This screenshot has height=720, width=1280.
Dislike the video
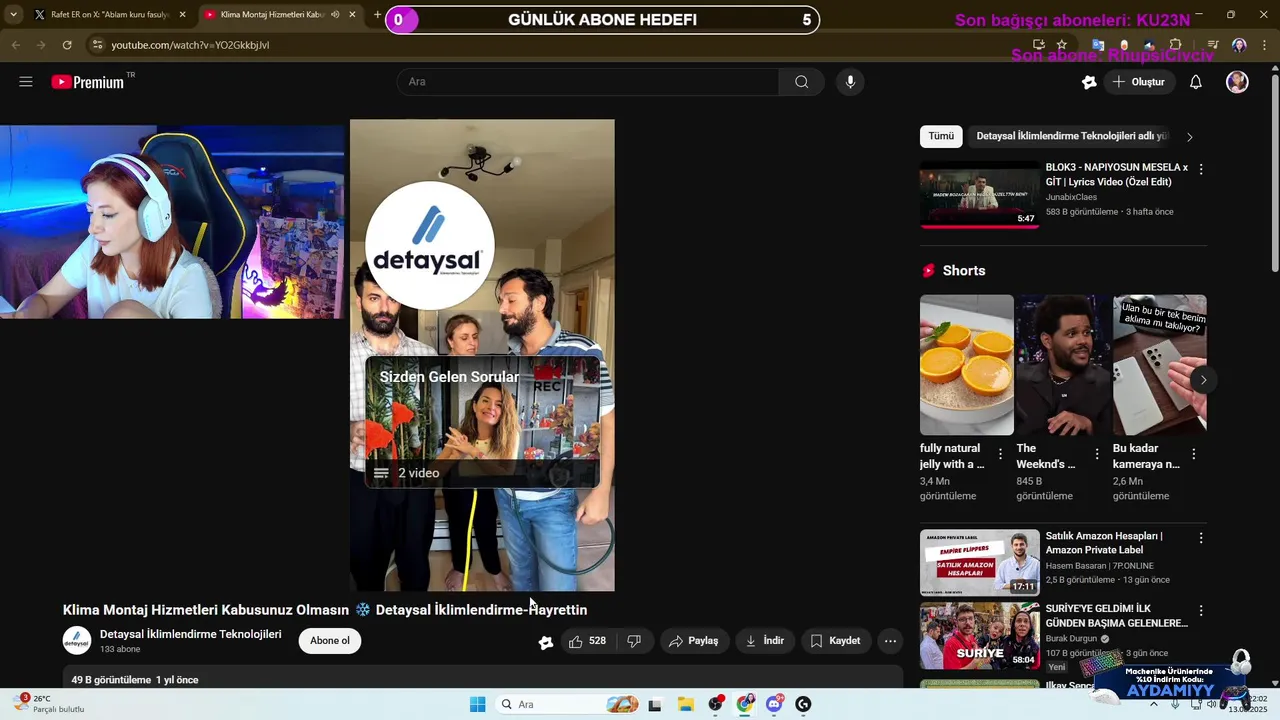pos(634,641)
